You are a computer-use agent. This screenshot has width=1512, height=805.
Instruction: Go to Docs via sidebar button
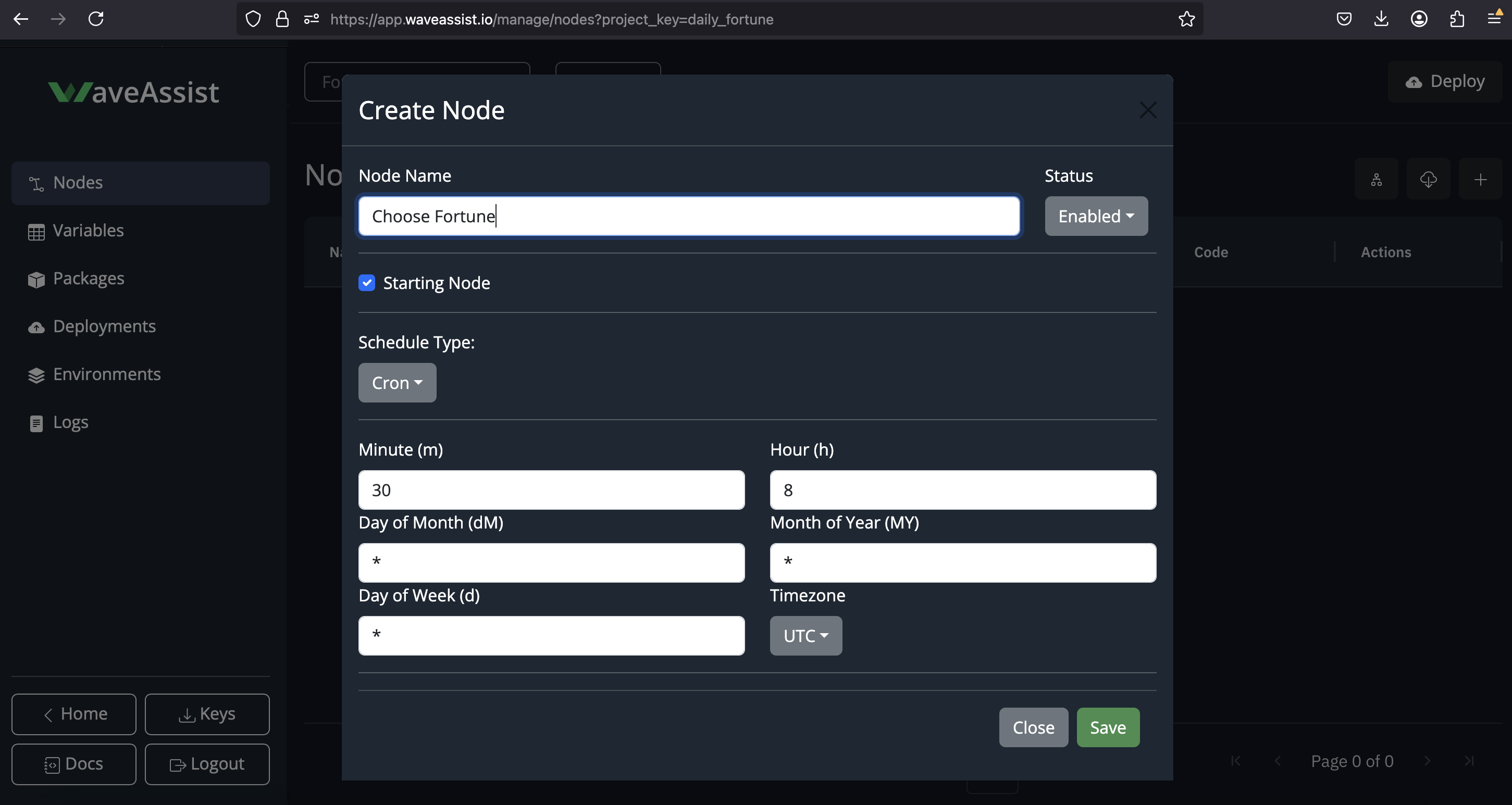(74, 764)
